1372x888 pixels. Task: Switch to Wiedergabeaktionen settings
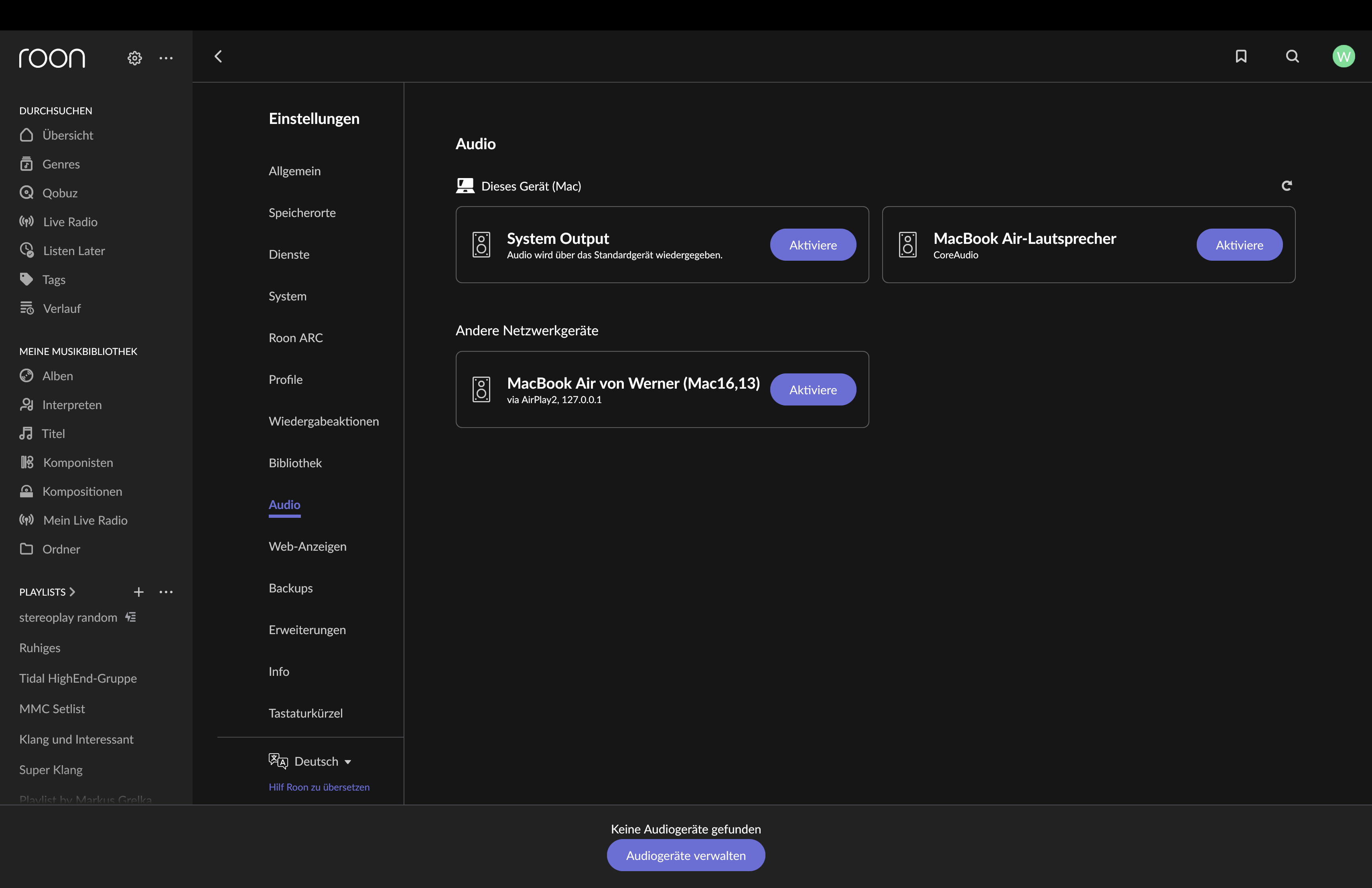point(323,421)
